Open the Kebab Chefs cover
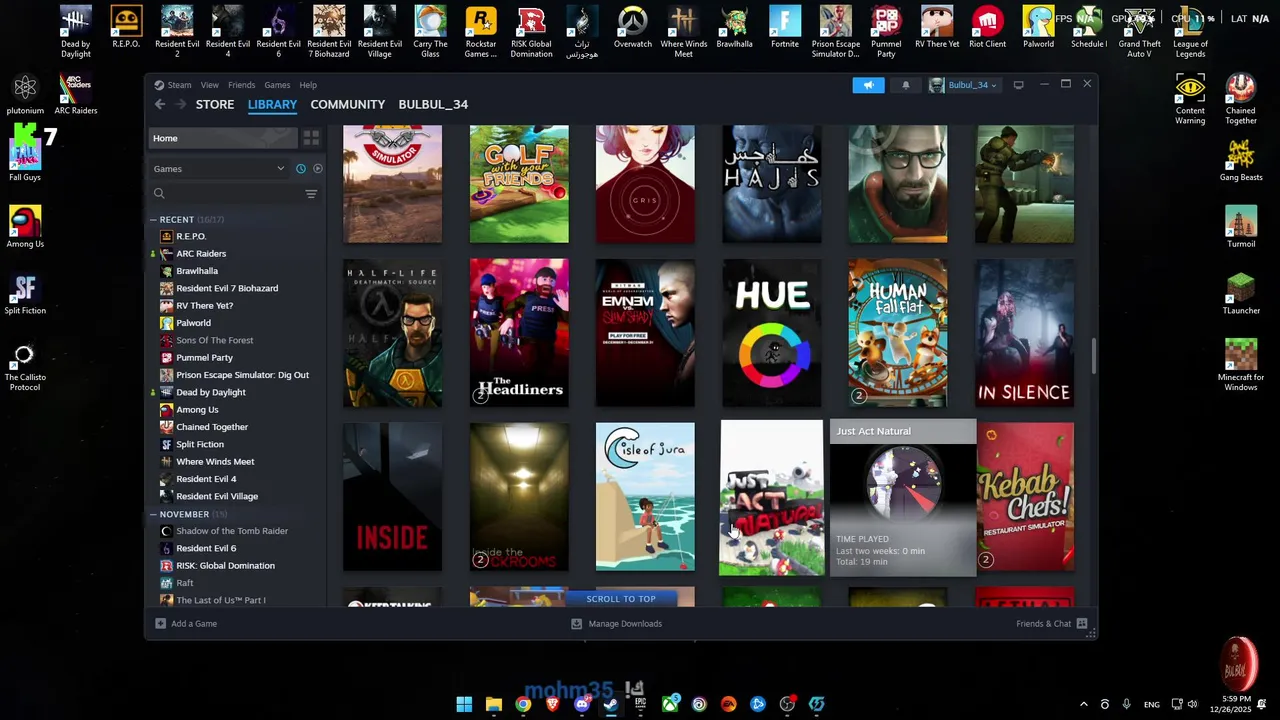This screenshot has width=1280, height=720. click(1025, 497)
